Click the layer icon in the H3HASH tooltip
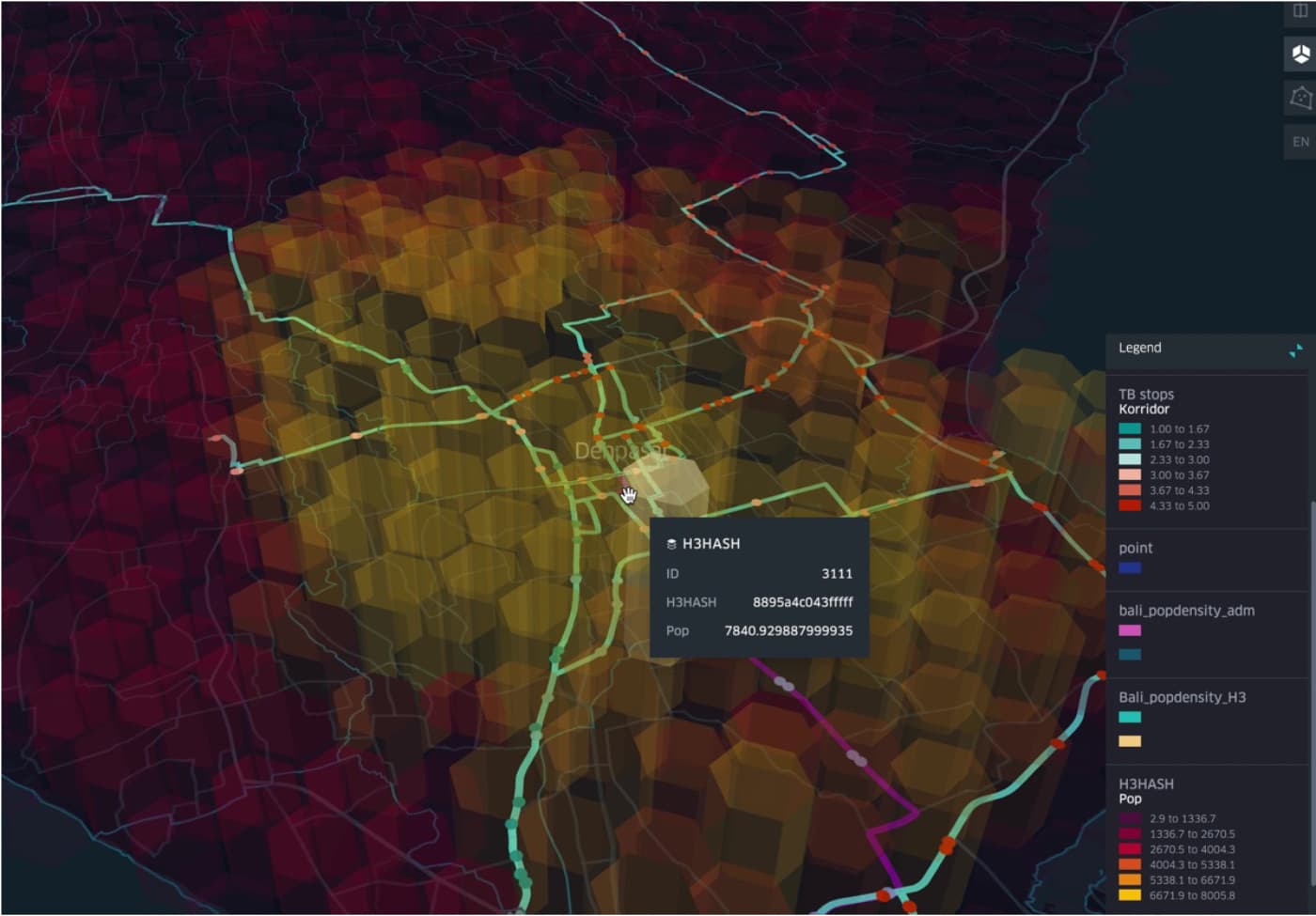The width and height of the screenshot is (1316, 916). point(671,544)
